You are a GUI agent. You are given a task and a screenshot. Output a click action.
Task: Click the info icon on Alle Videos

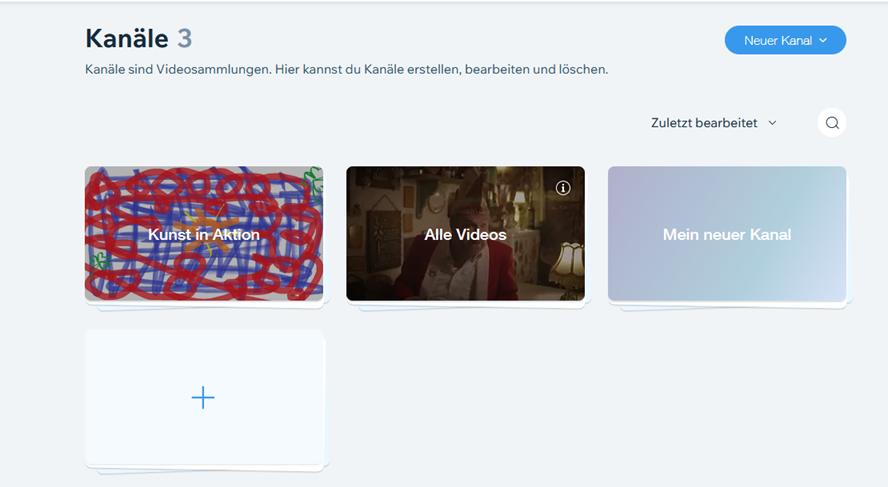click(x=563, y=188)
